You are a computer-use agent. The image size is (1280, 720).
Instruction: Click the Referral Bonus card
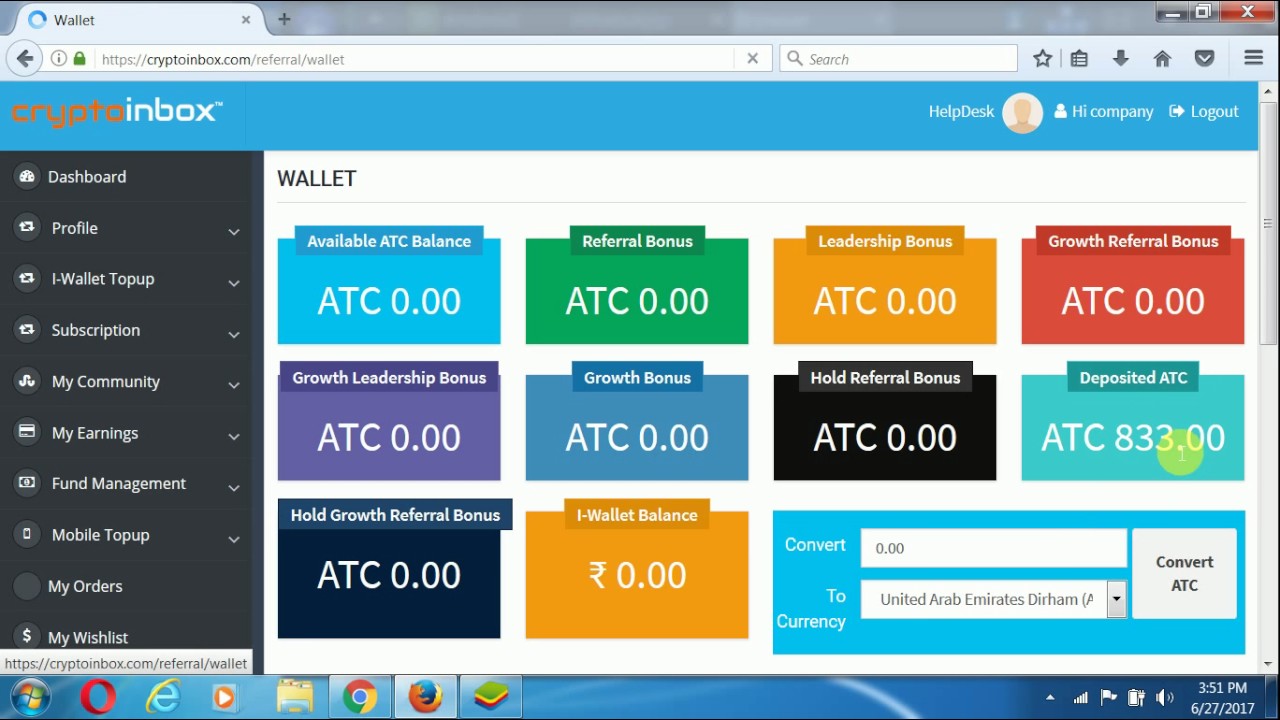pos(637,286)
